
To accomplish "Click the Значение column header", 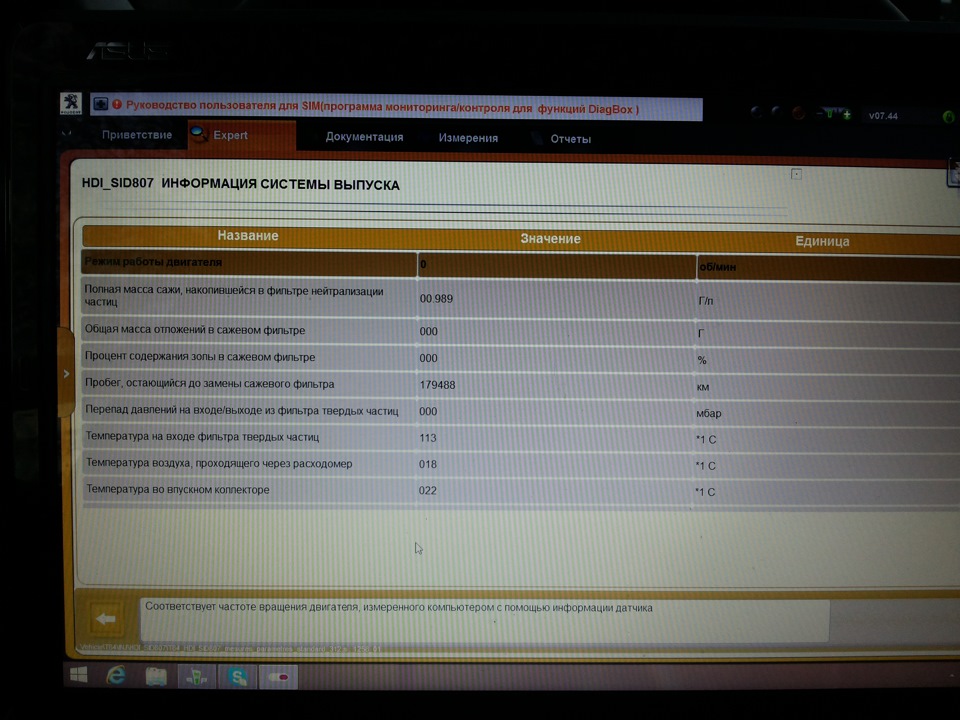I will click(550, 239).
